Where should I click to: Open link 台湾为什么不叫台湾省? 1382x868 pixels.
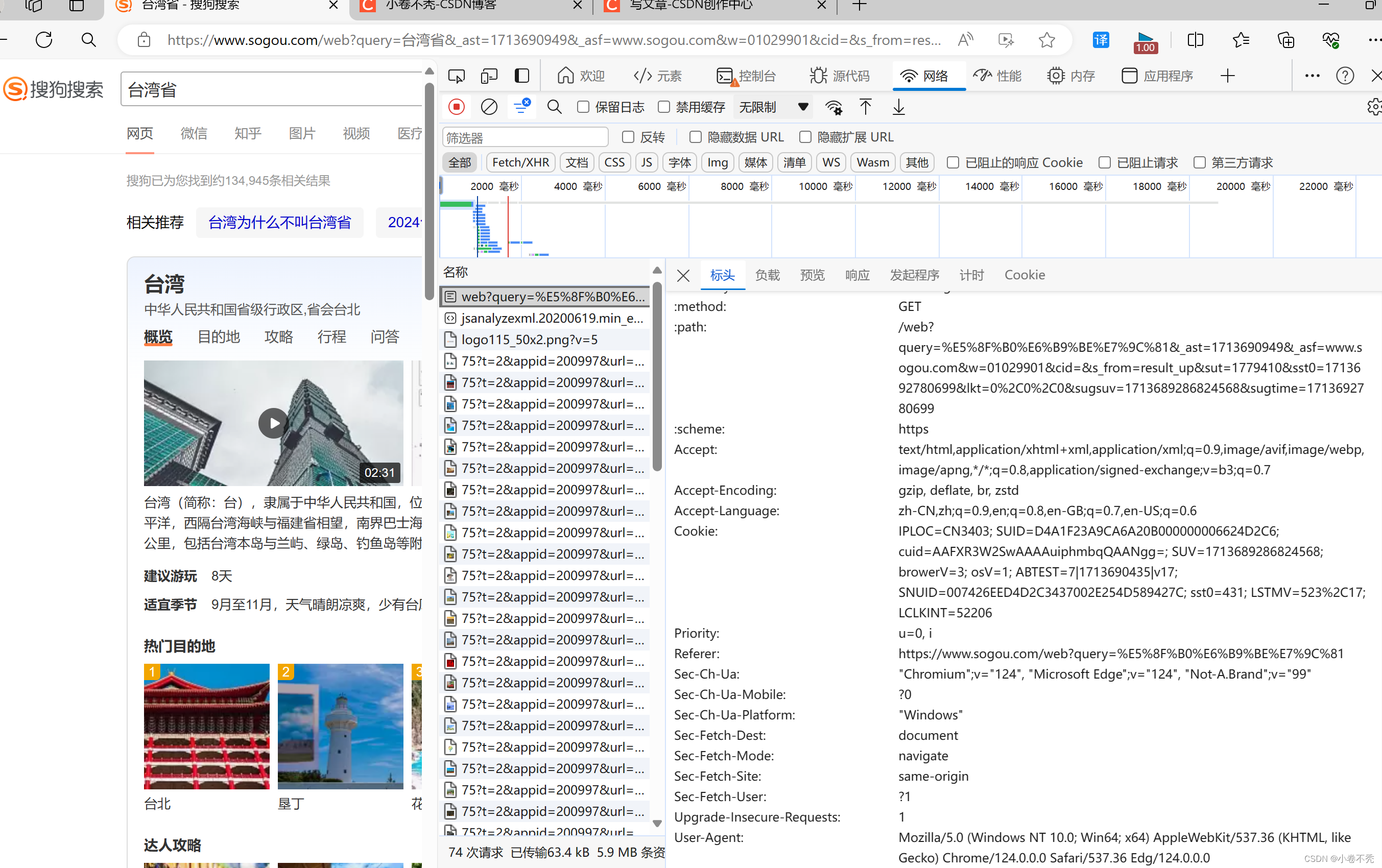point(279,222)
